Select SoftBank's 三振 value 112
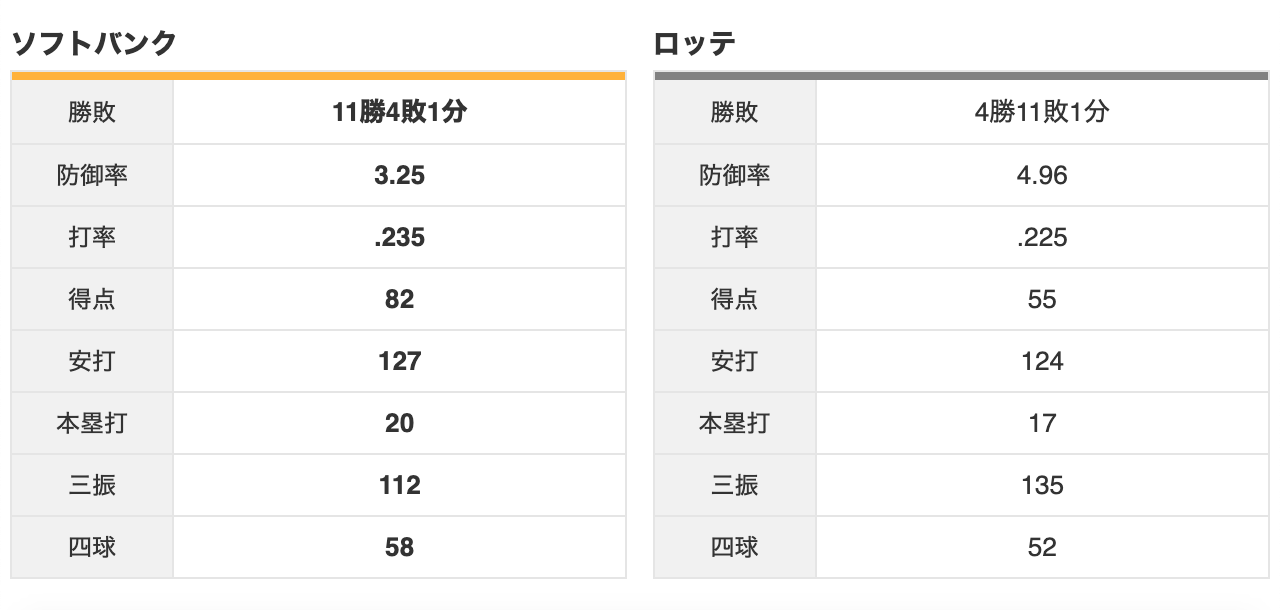1280x610 pixels. pyautogui.click(x=399, y=485)
